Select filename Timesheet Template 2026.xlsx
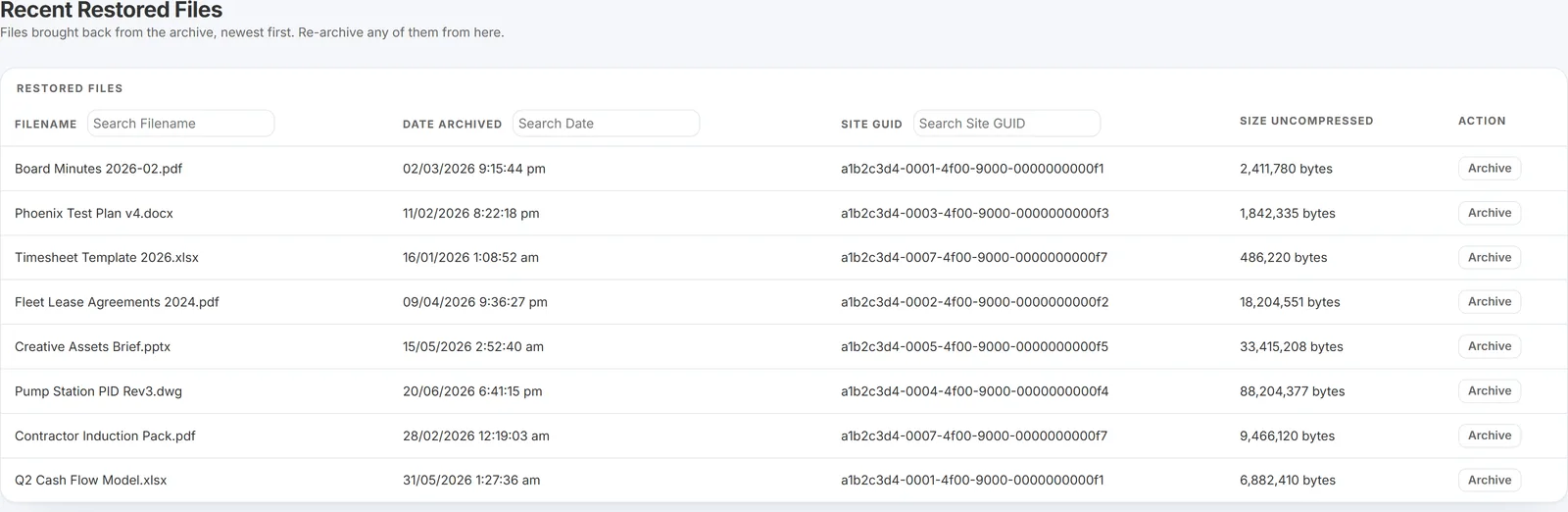Image resolution: width=1568 pixels, height=512 pixels. [107, 258]
